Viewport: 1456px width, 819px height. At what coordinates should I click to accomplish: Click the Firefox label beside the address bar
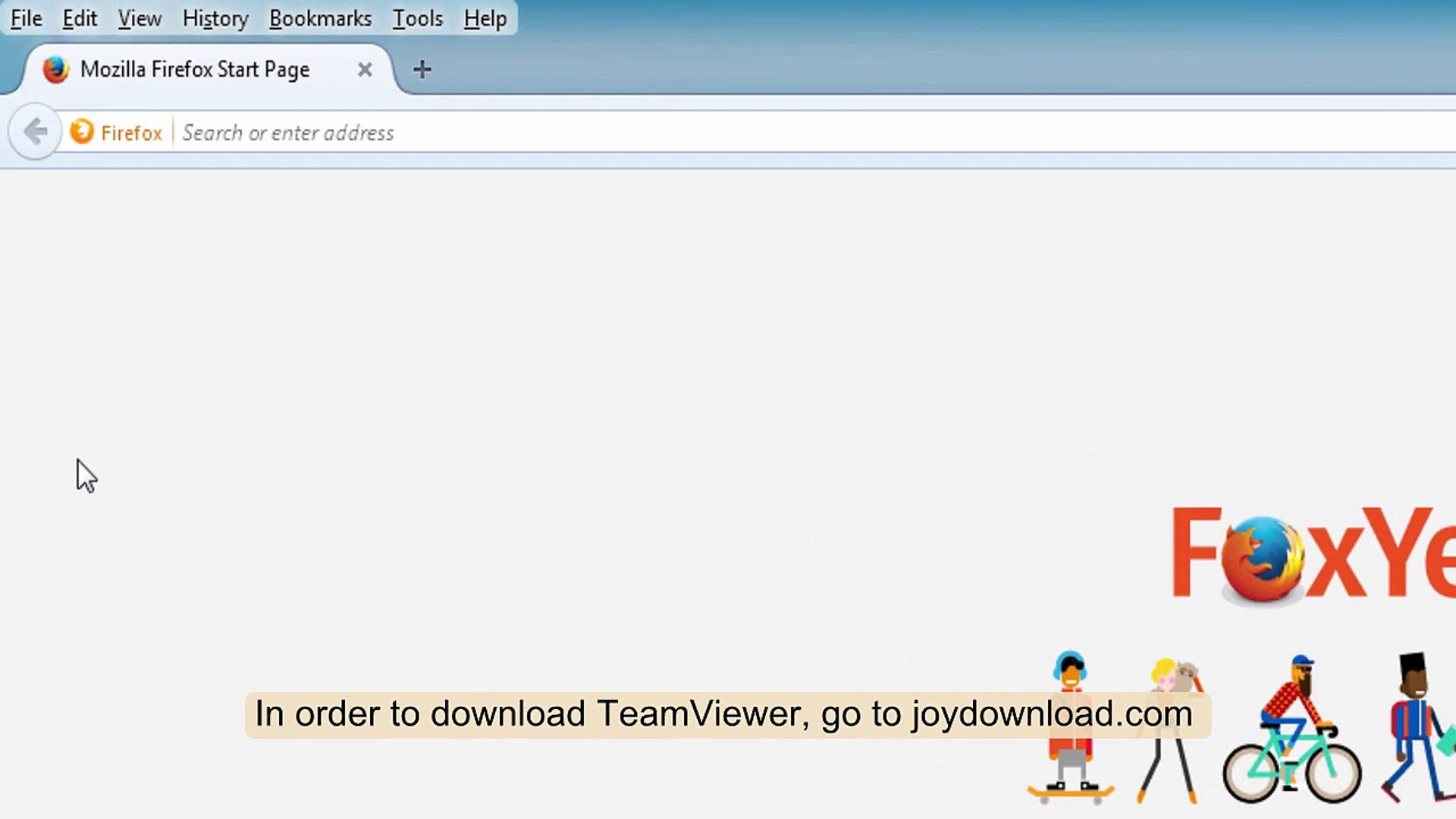pyautogui.click(x=131, y=132)
